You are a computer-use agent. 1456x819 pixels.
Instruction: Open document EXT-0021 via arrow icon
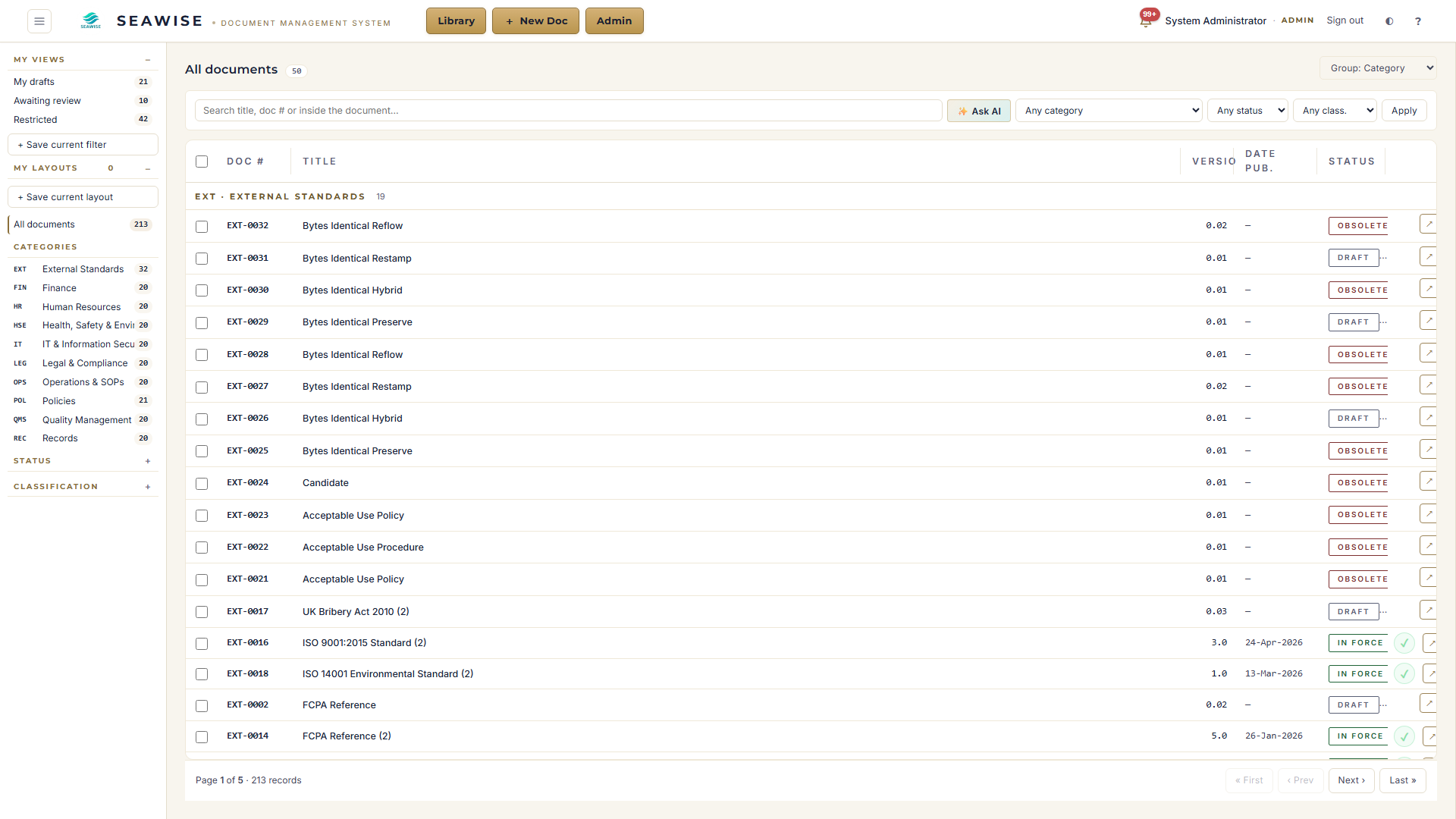tap(1429, 578)
